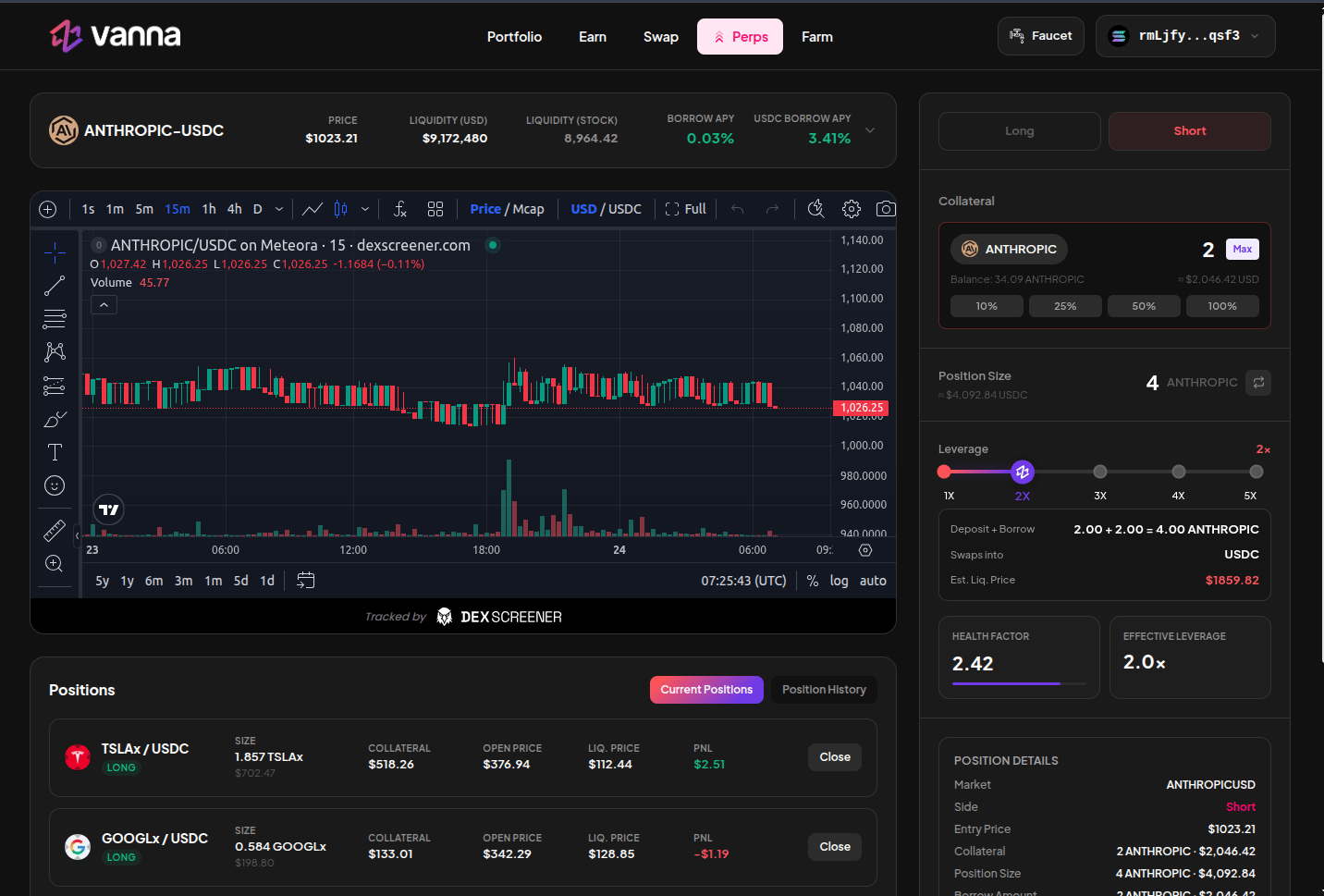The height and width of the screenshot is (896, 1324).
Task: Expand the ANTHROPIC-USDC market details chevron
Action: (870, 130)
